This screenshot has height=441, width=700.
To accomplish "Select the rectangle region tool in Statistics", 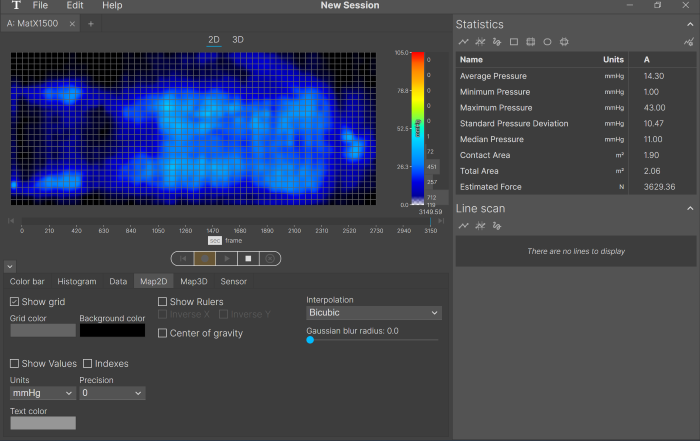I will pyautogui.click(x=514, y=42).
